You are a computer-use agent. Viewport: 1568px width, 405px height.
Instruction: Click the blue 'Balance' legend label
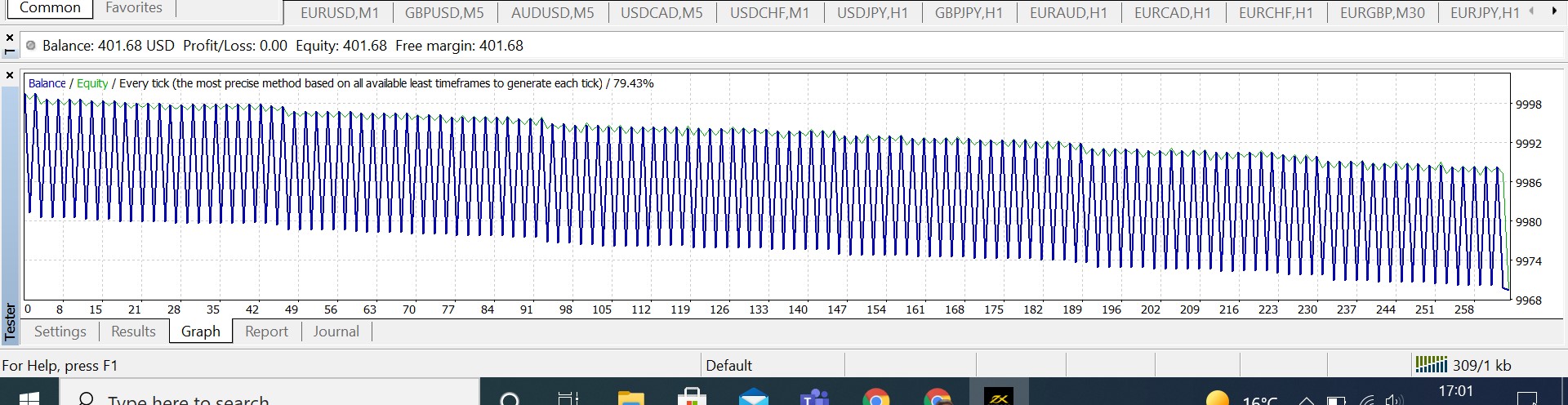(47, 83)
